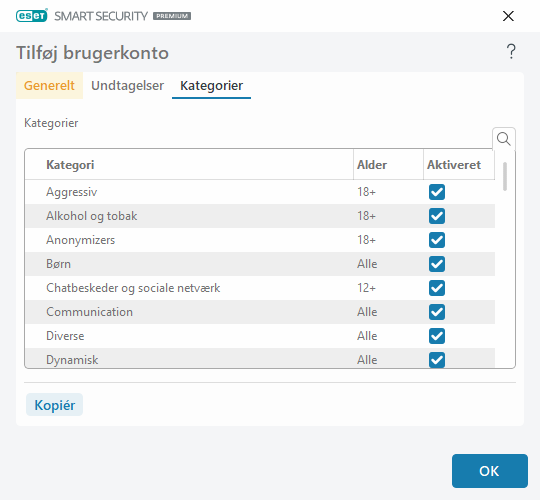Click the Alle age for Børn

tap(367, 264)
